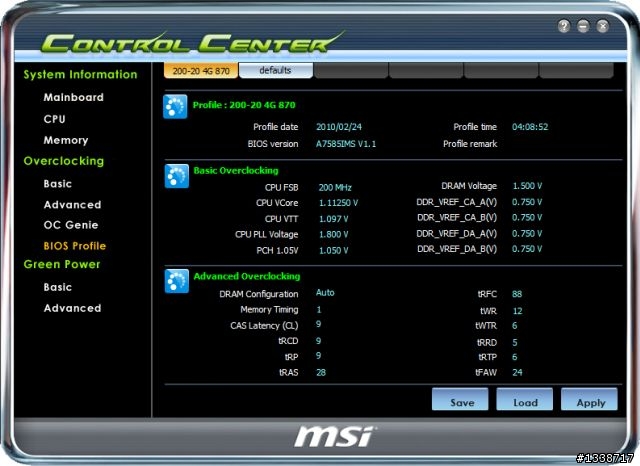Select the sixth empty profile tab
The height and width of the screenshot is (466, 640).
point(576,70)
